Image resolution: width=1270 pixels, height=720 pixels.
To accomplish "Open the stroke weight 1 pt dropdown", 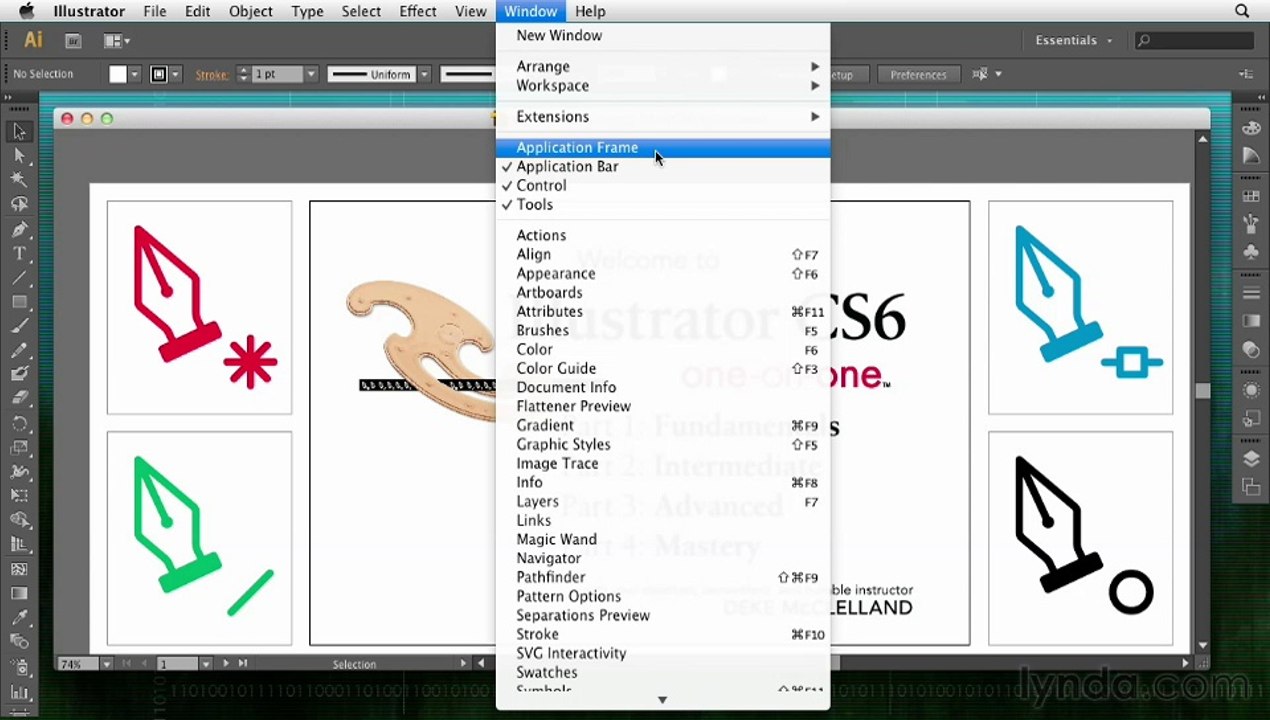I will pyautogui.click(x=311, y=74).
